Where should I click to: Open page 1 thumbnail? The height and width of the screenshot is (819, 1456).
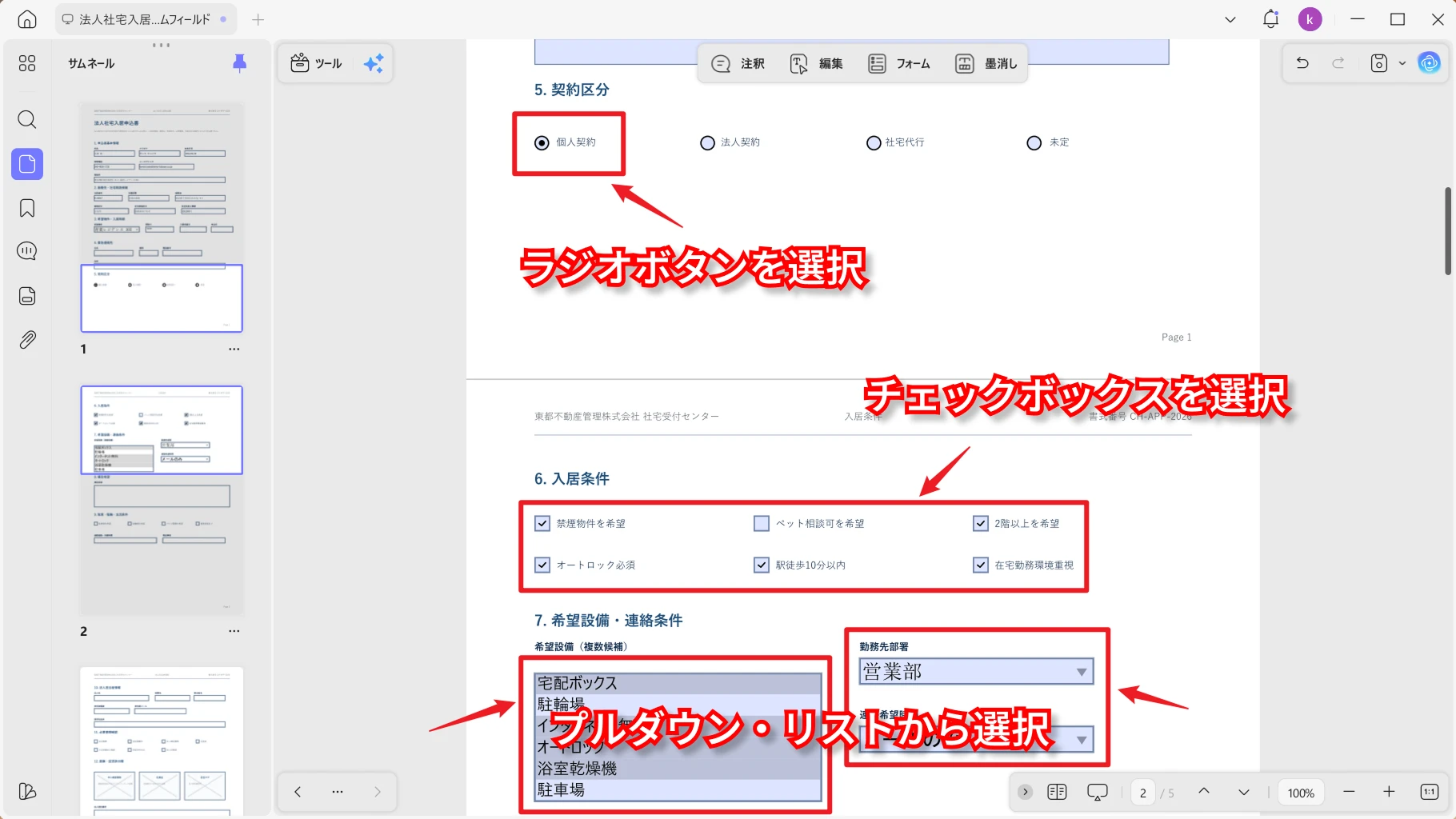click(x=162, y=217)
